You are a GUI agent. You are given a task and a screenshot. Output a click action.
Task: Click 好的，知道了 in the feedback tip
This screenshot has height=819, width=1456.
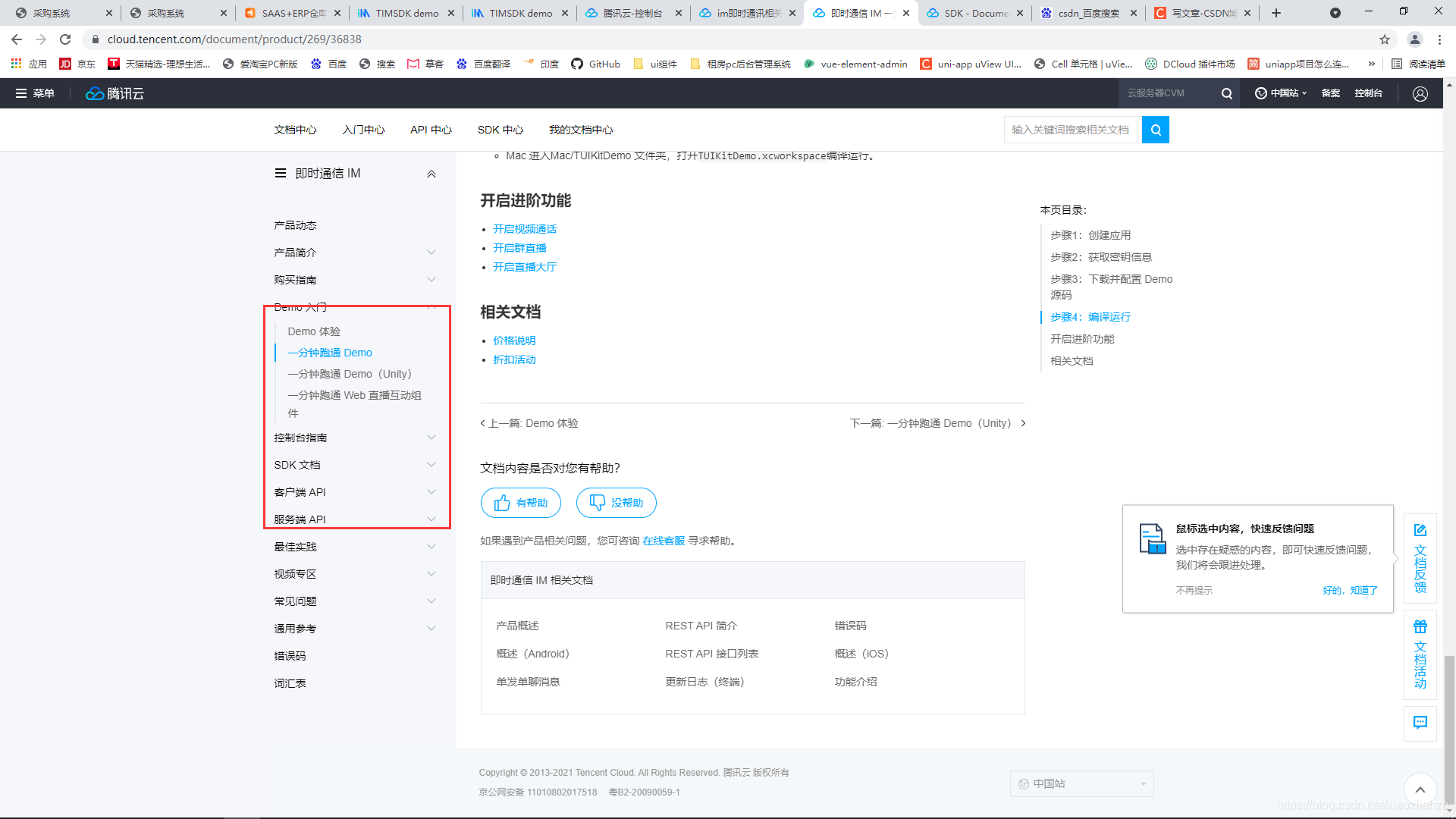tap(1350, 590)
